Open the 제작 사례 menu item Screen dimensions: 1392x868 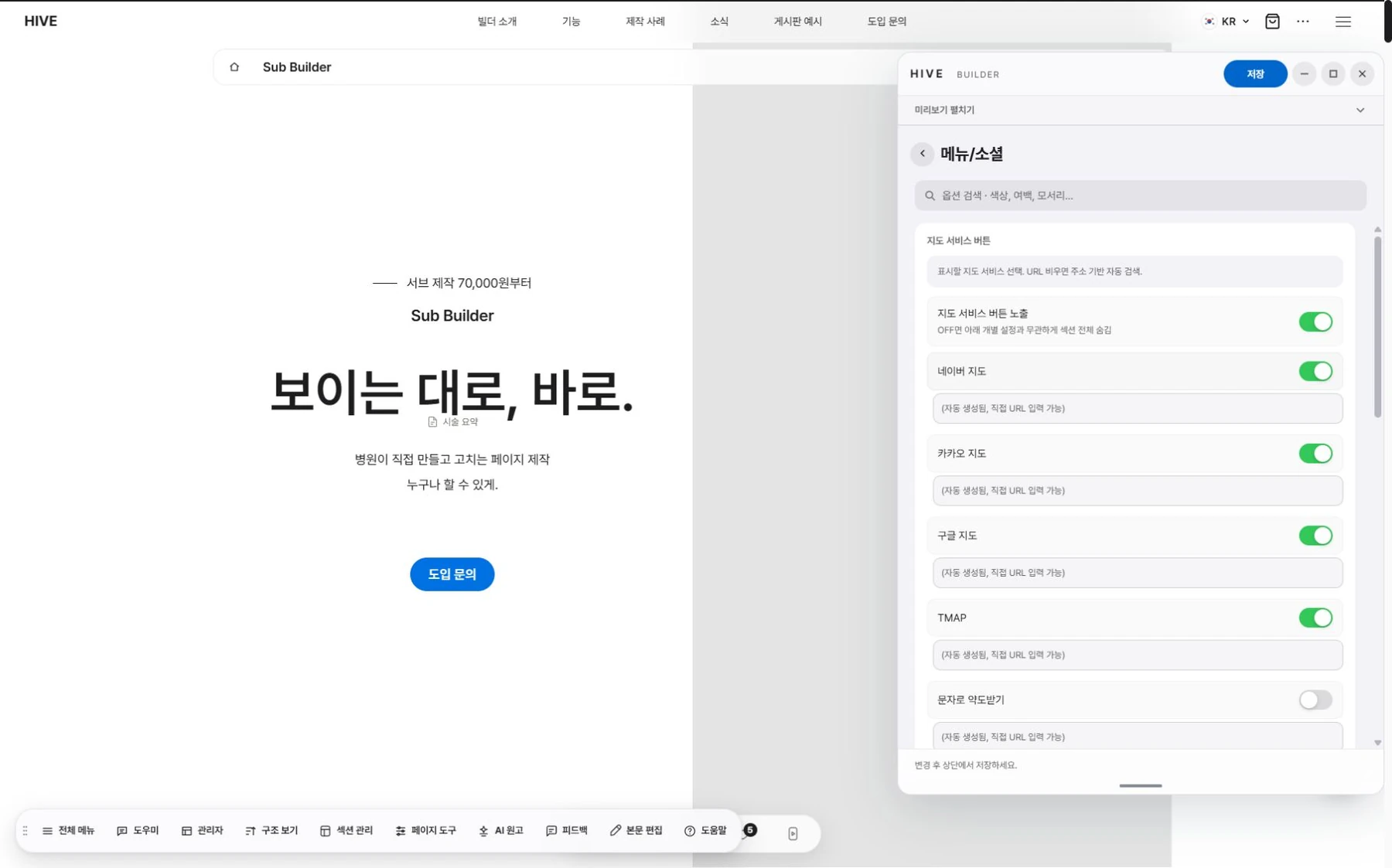pos(646,22)
